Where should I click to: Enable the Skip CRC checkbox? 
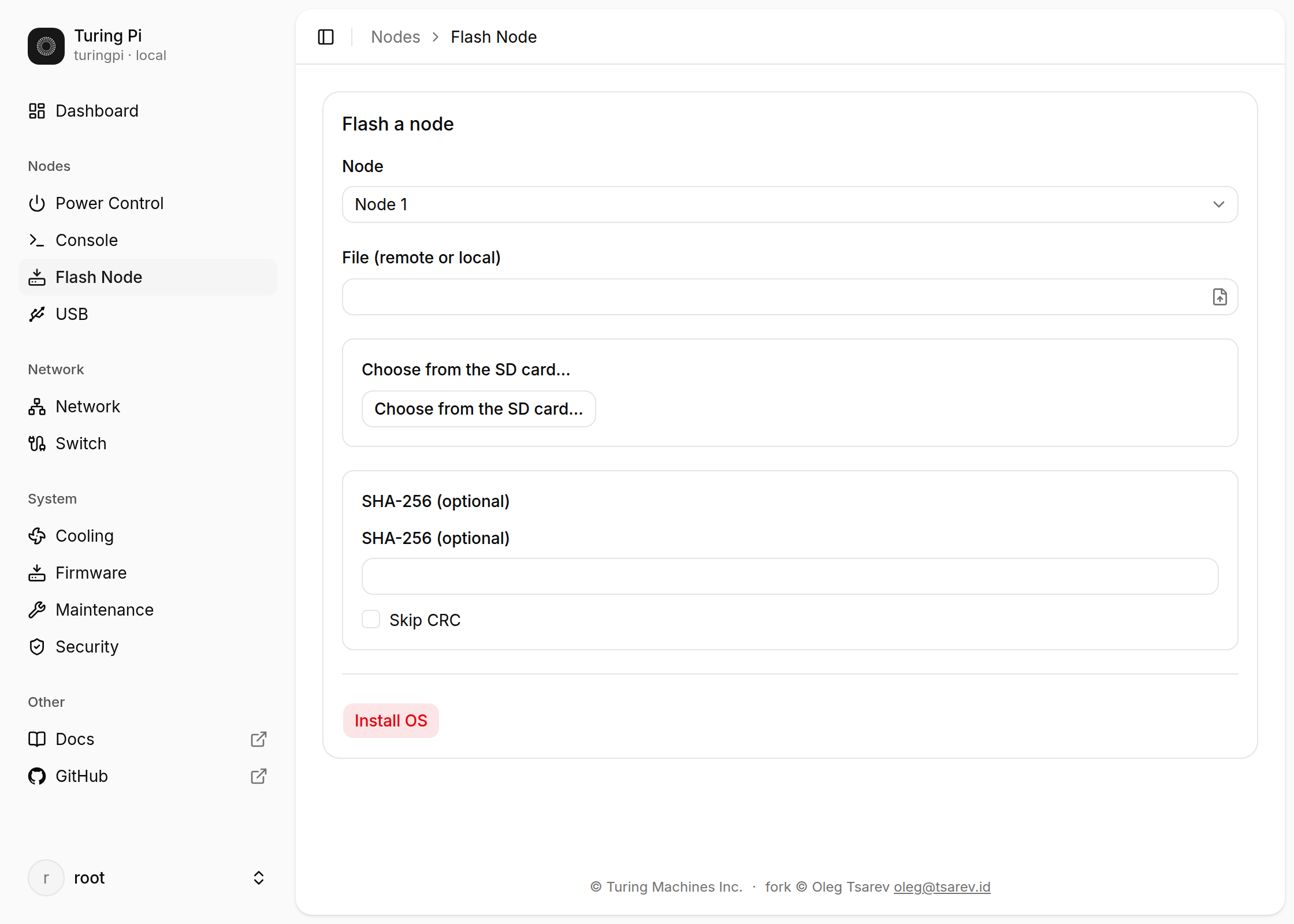click(x=371, y=619)
